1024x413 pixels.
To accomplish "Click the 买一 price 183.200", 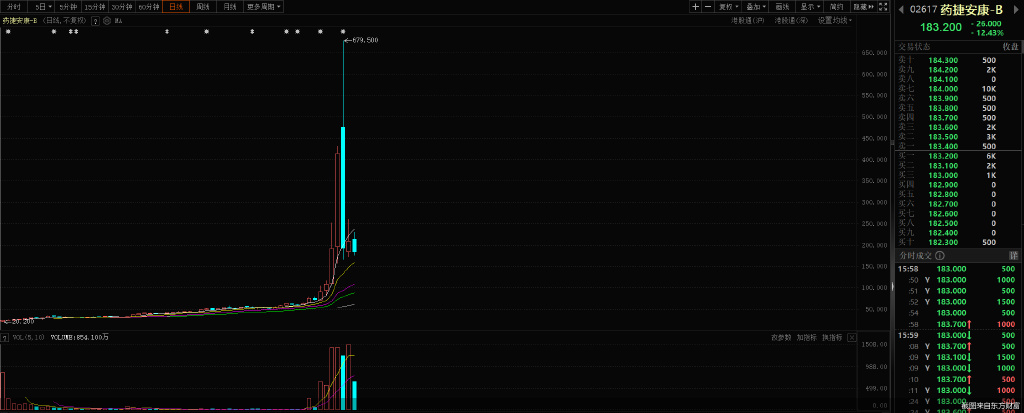I will click(942, 157).
